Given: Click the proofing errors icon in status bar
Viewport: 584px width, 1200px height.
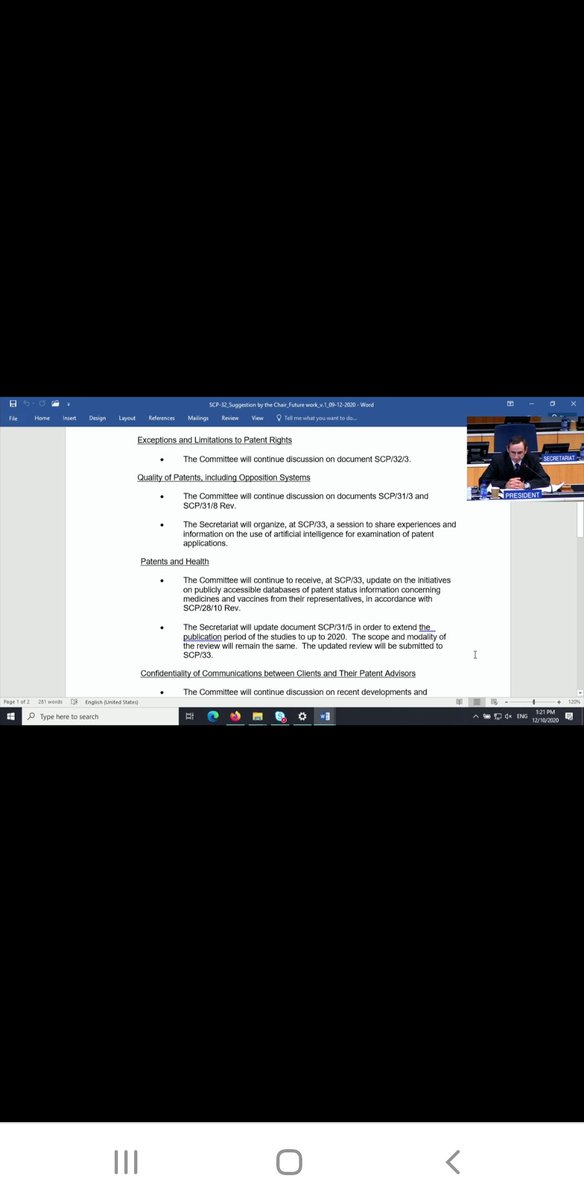Looking at the screenshot, I should point(74,702).
